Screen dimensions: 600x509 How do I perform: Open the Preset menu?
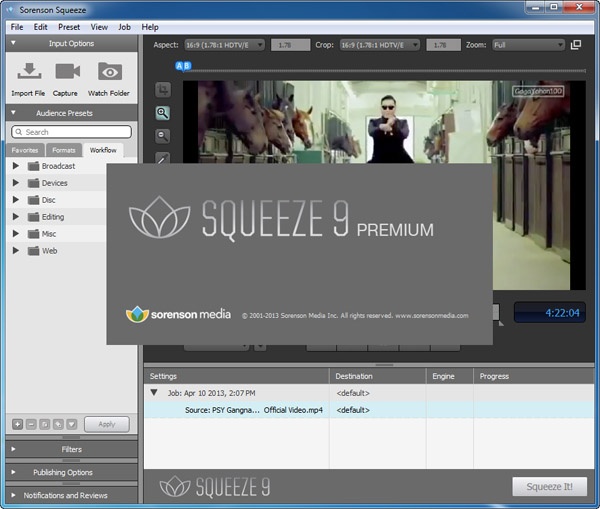coord(69,27)
